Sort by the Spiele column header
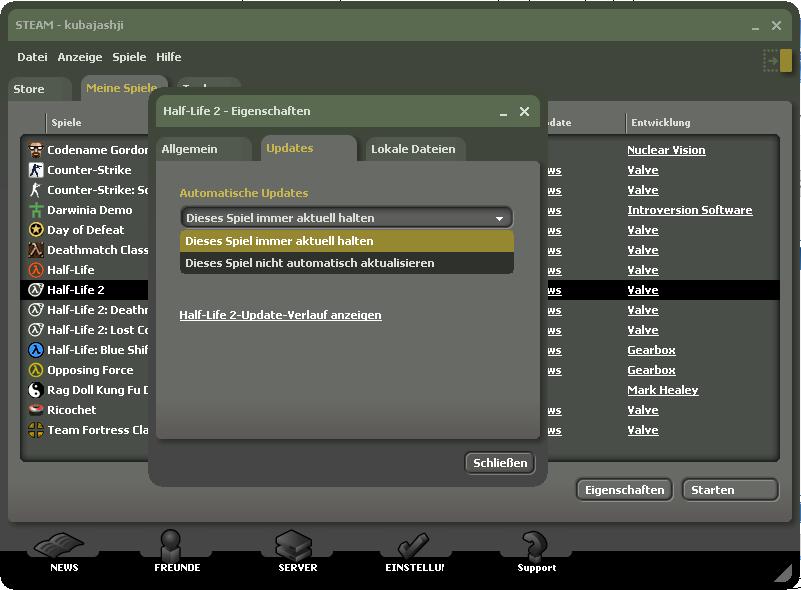The image size is (801, 590). tap(66, 123)
